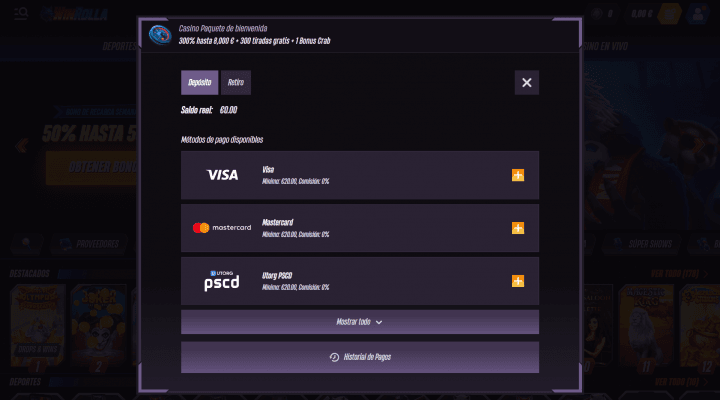The height and width of the screenshot is (400, 720).
Task: Click the header coin counter
Action: (x=603, y=14)
